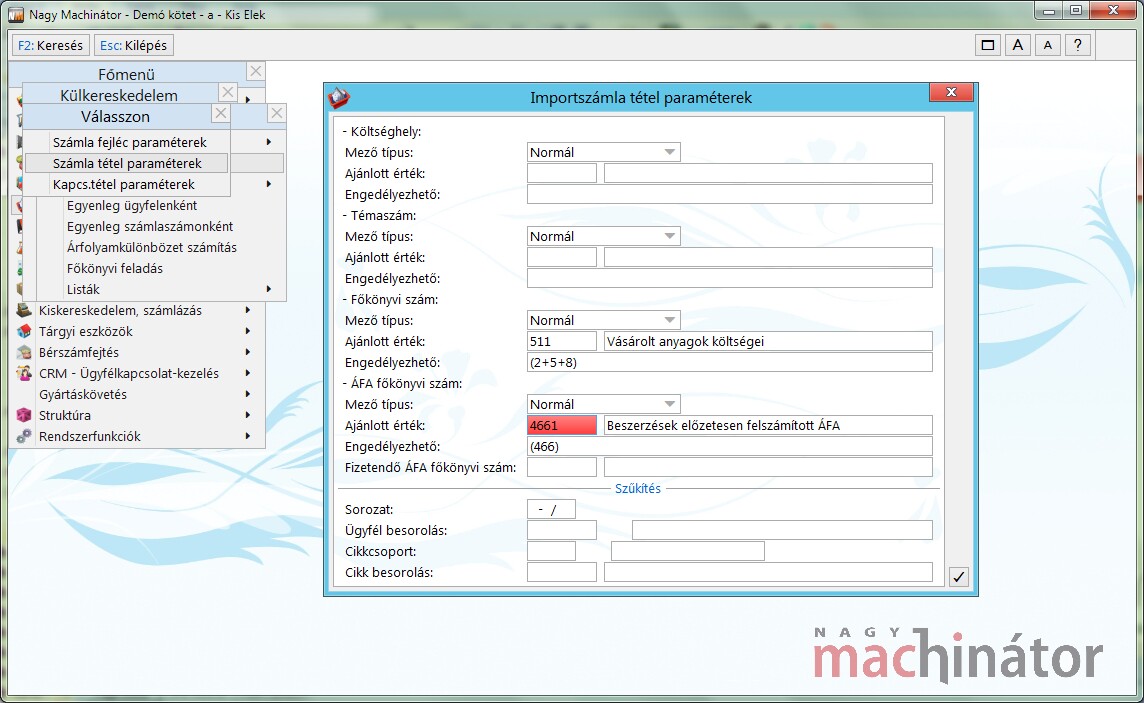Expand the Tárgyi eszközök submenu arrow
This screenshot has width=1144, height=703.
point(248,332)
